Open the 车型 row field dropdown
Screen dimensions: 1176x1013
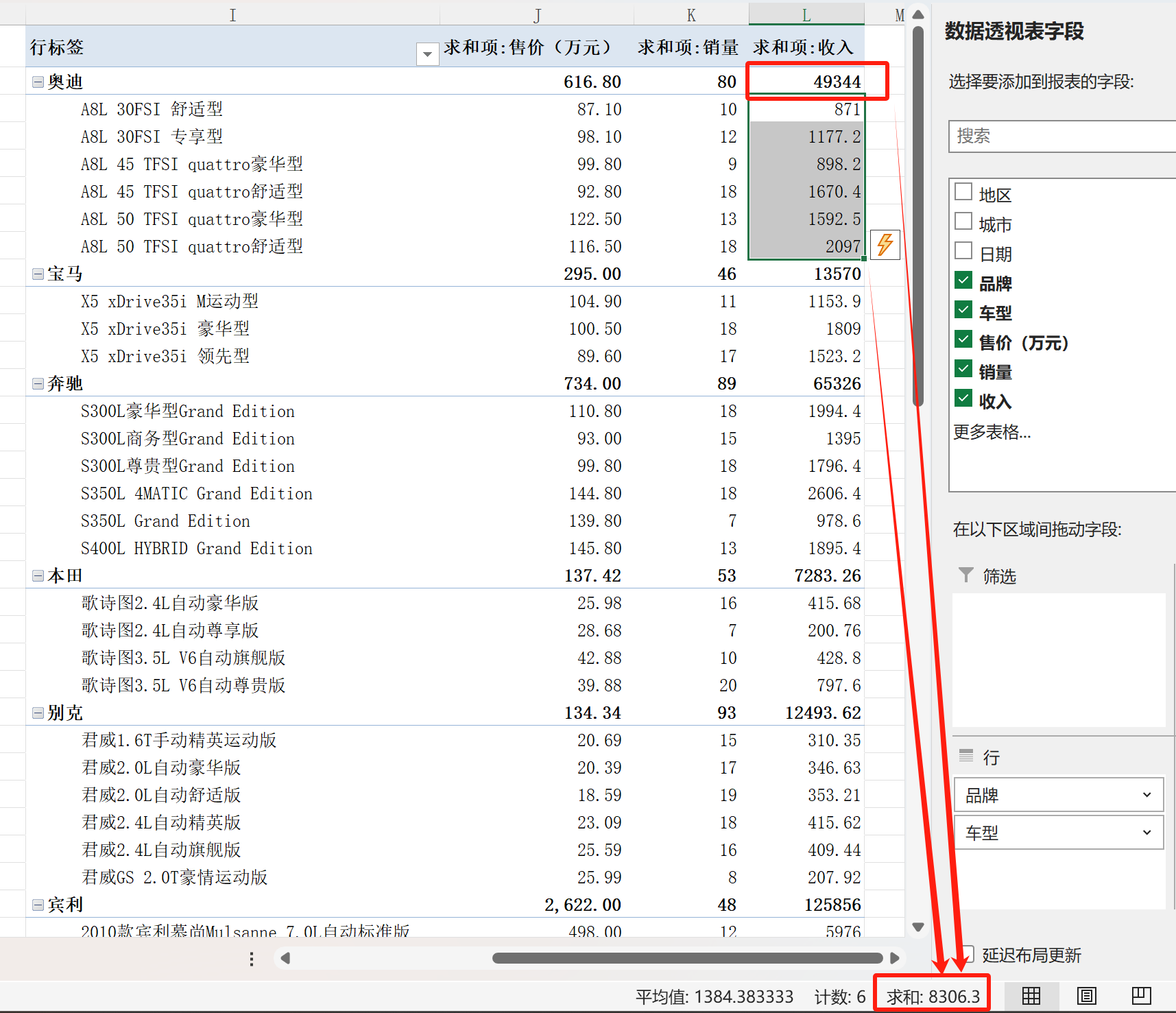click(x=1147, y=833)
